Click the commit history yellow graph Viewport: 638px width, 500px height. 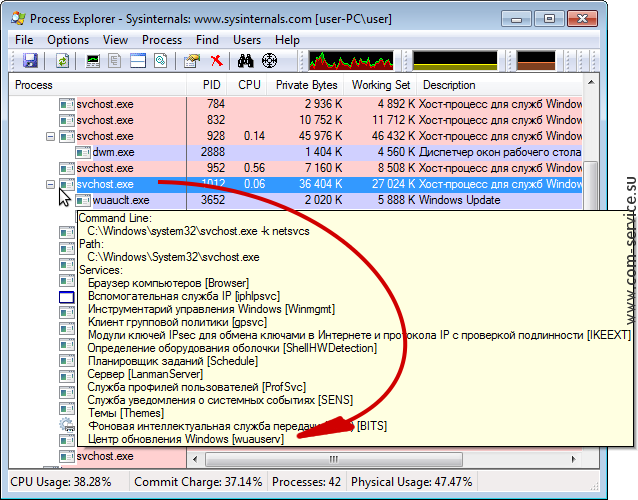tap(455, 61)
